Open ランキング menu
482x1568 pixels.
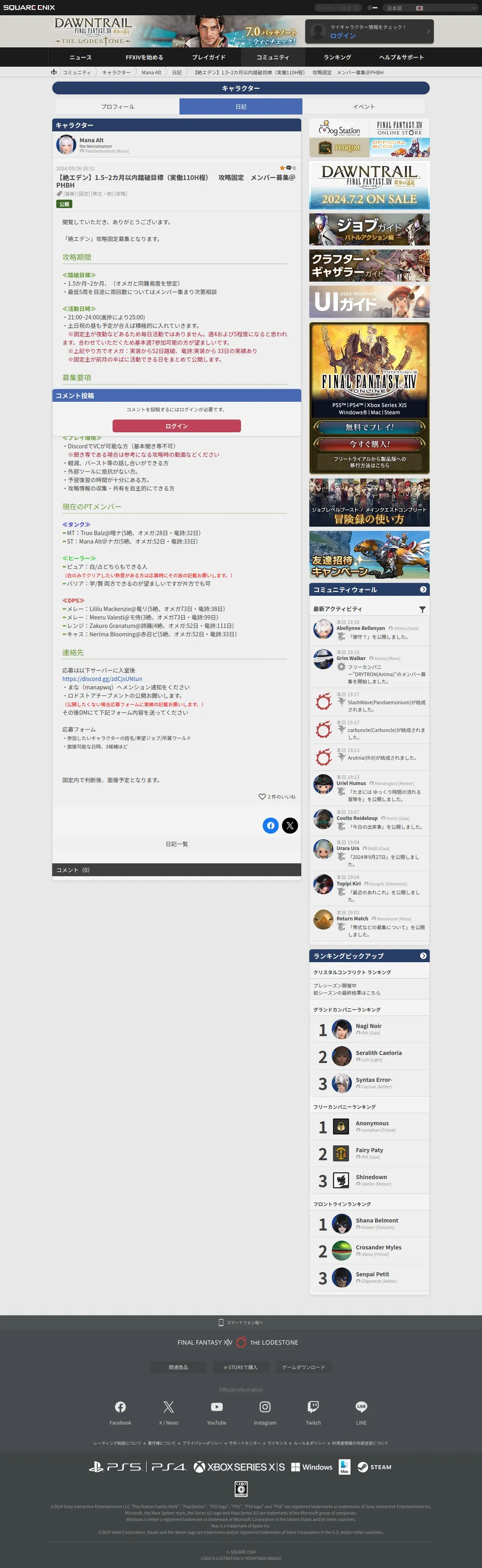(337, 57)
